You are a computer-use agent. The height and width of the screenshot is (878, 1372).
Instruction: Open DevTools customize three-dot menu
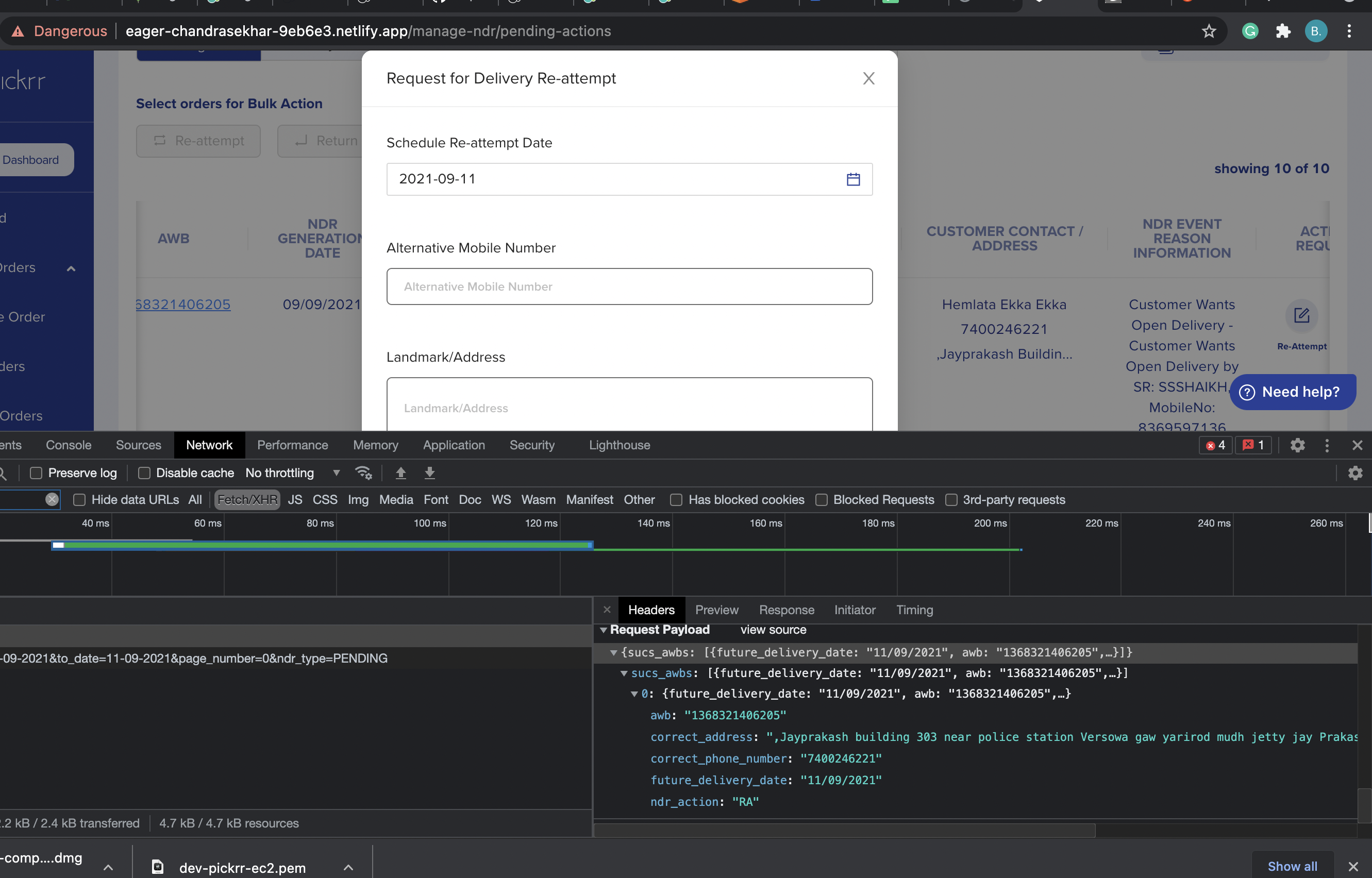click(x=1327, y=445)
